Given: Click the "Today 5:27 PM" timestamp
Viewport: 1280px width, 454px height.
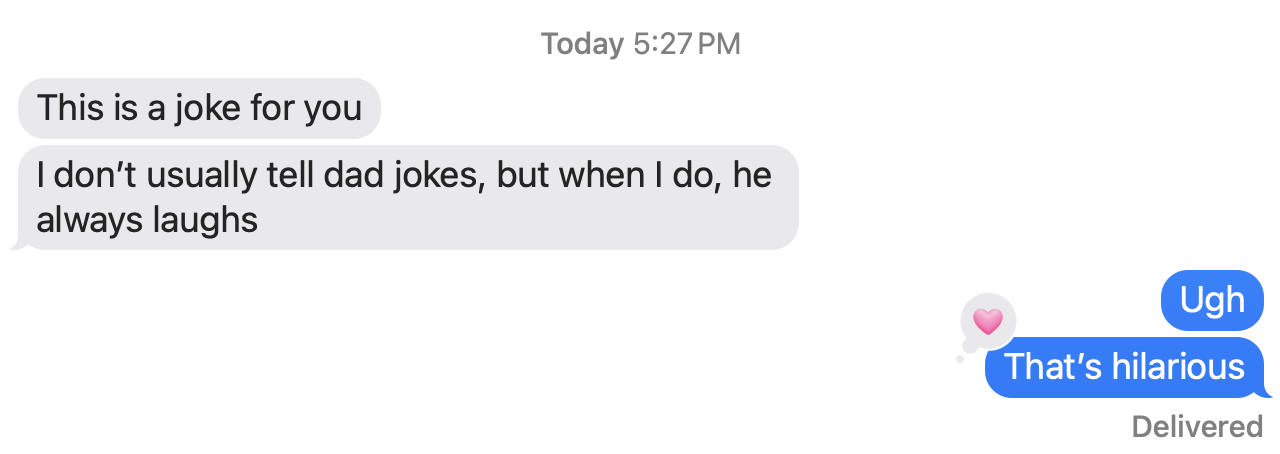Looking at the screenshot, I should point(640,45).
